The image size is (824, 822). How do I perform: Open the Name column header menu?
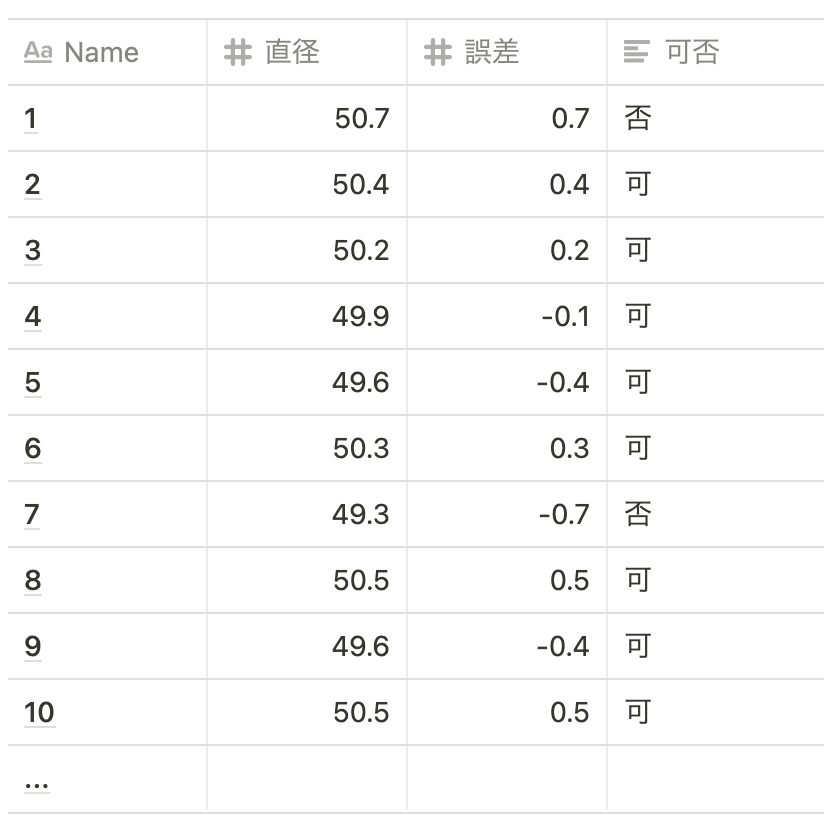coord(107,52)
